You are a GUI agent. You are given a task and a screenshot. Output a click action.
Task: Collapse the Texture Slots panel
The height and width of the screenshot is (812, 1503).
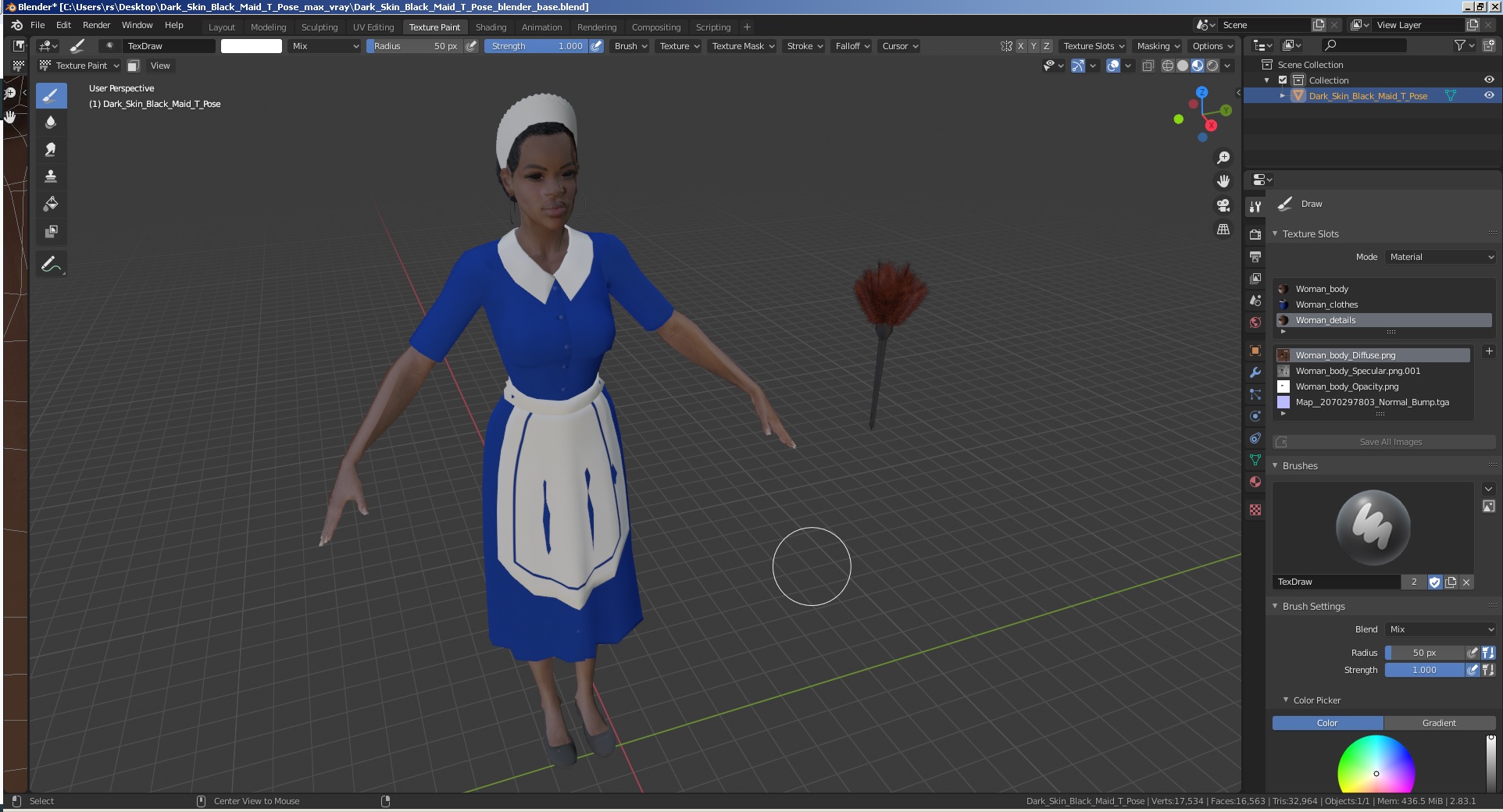[x=1275, y=233]
